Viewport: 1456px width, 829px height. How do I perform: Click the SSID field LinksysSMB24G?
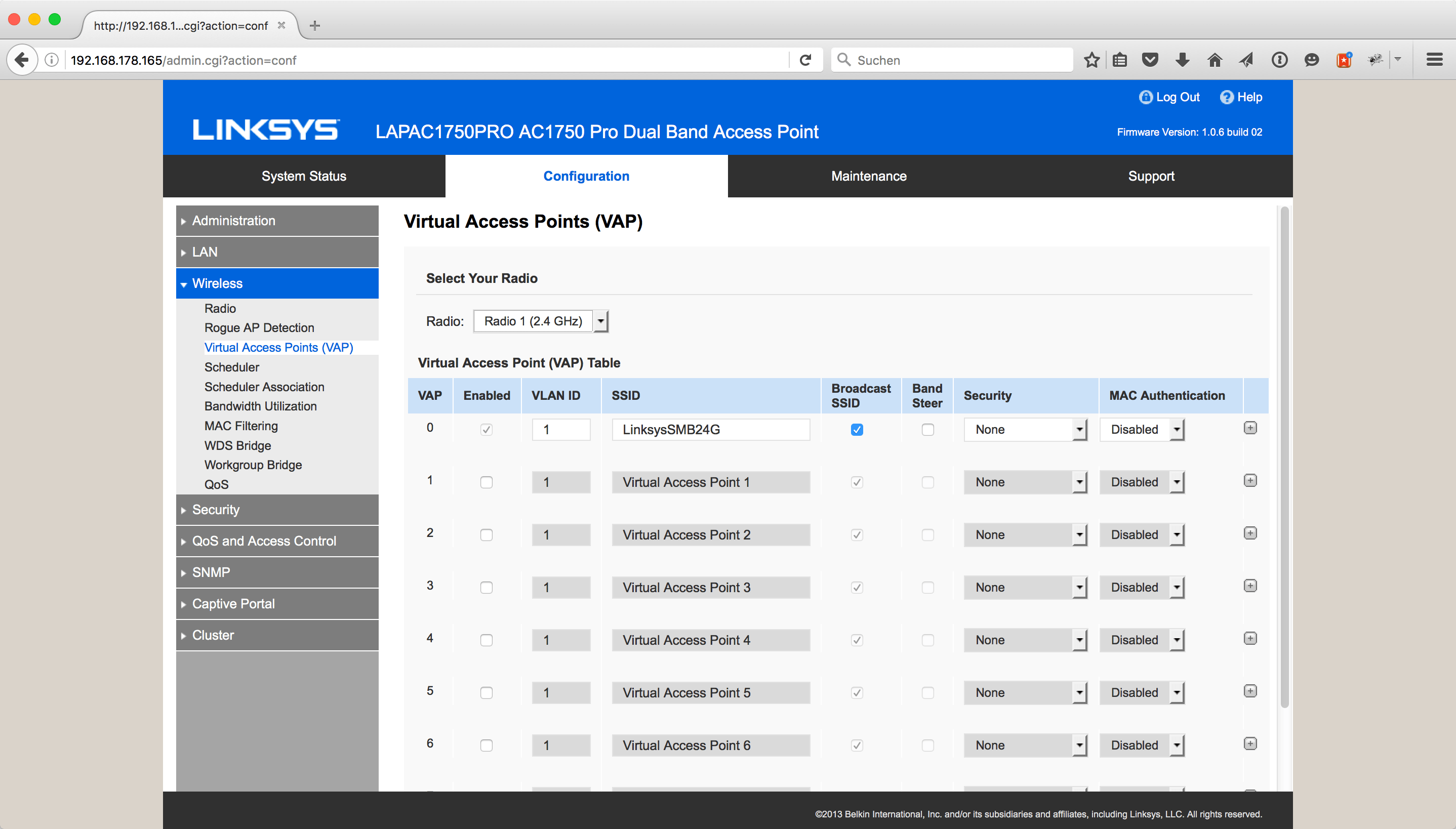click(x=711, y=430)
